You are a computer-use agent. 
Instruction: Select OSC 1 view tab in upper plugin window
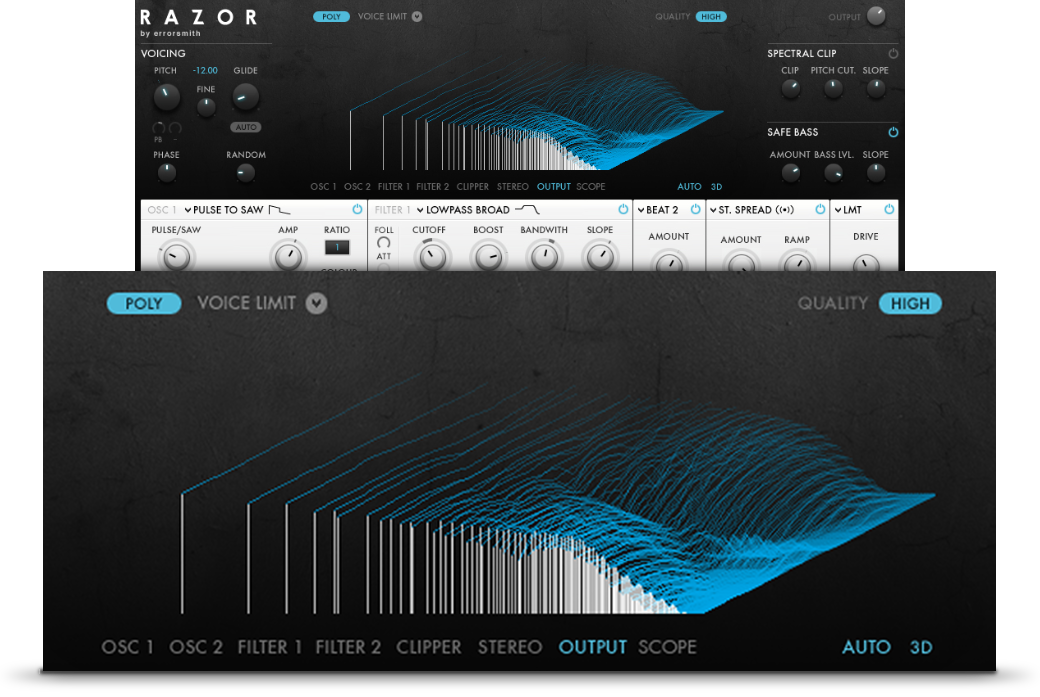[323, 187]
